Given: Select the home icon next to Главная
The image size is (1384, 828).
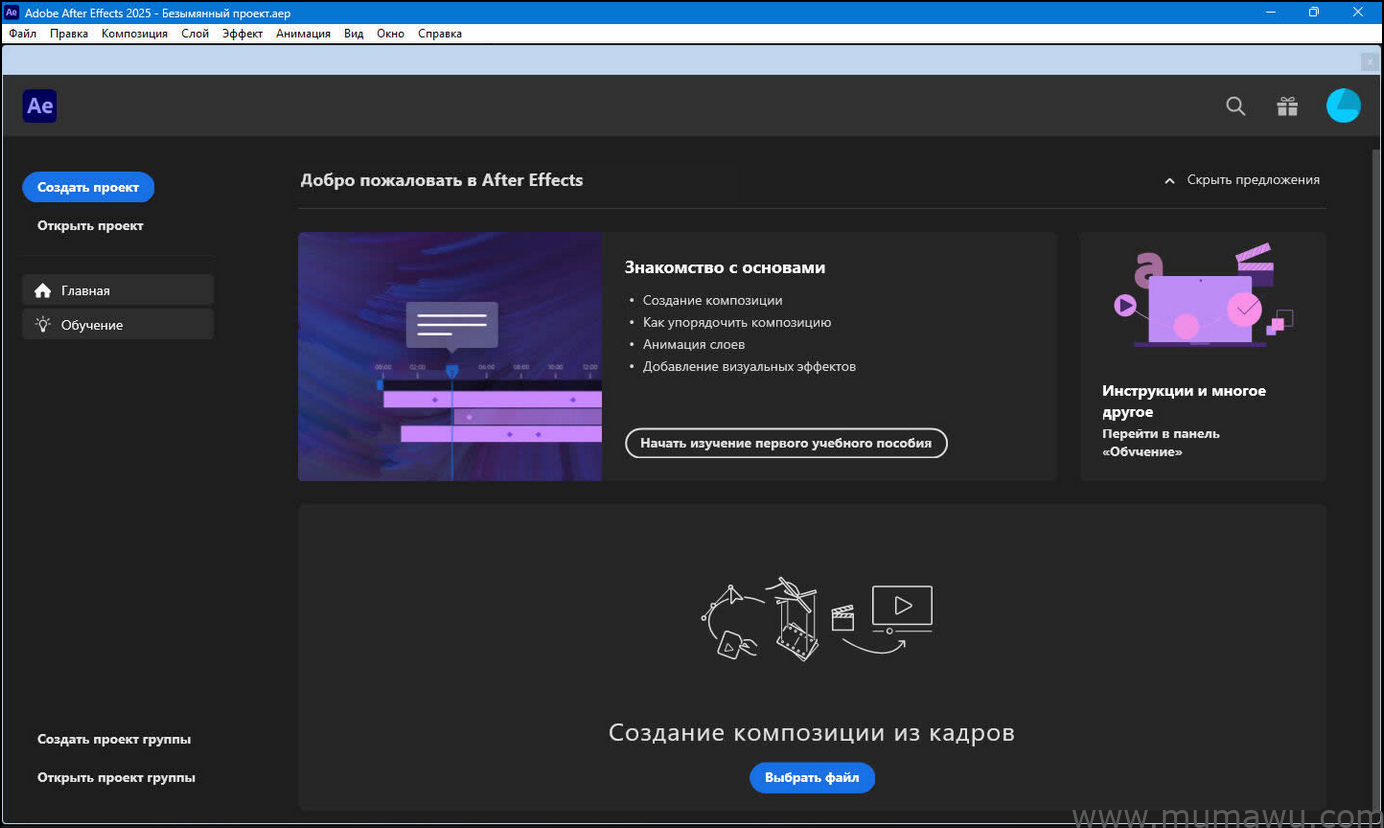Looking at the screenshot, I should pyautogui.click(x=42, y=290).
